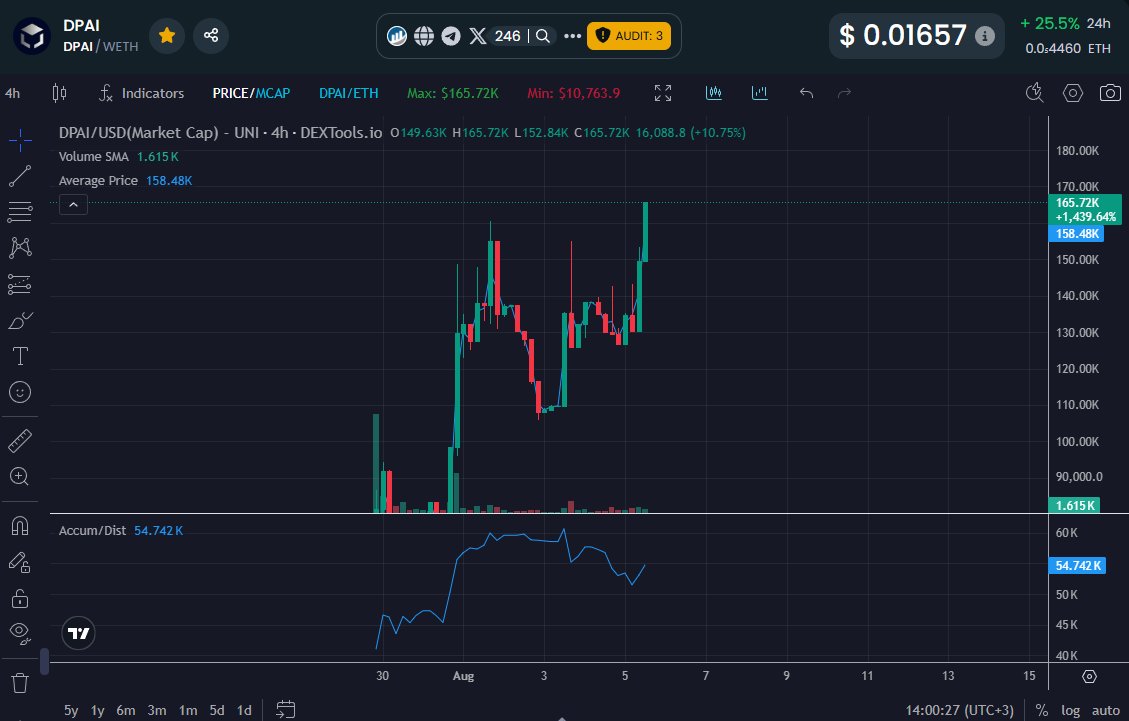Click the price info icon beside $0.01657
Screen dimensions: 1129x721
click(984, 35)
